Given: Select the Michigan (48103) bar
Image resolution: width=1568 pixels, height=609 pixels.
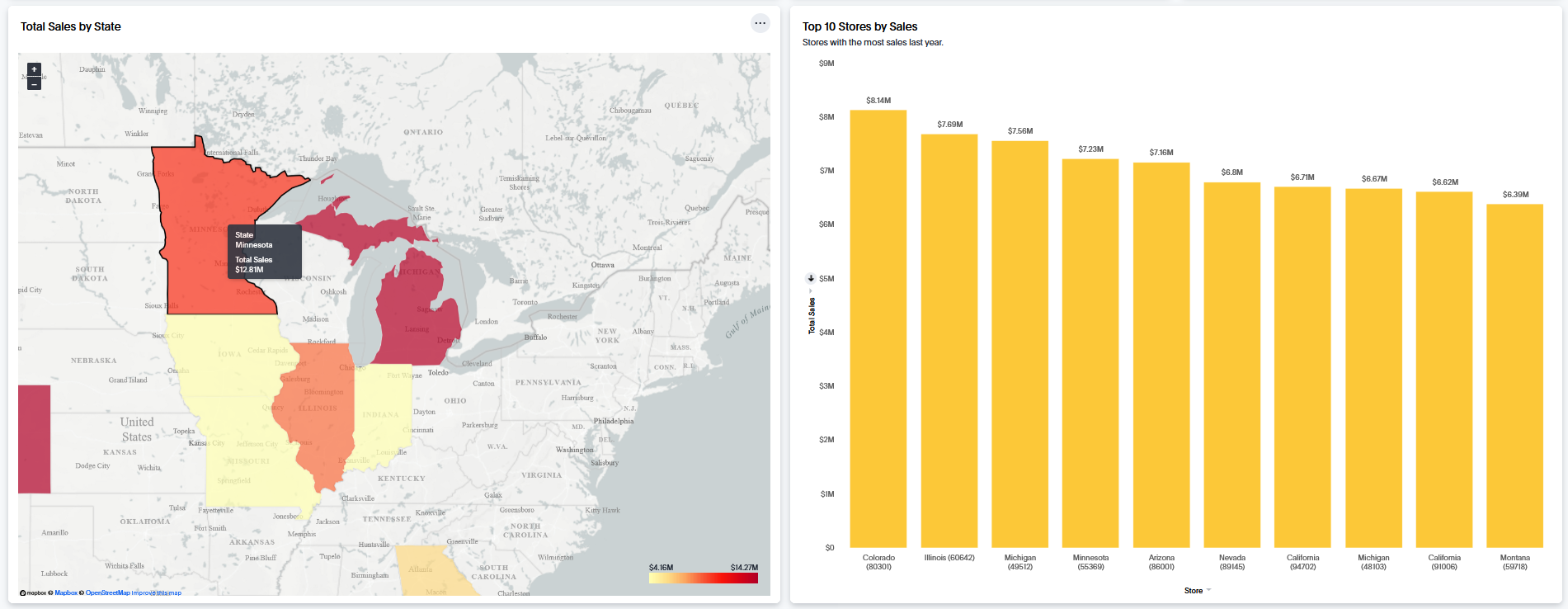Looking at the screenshot, I should point(1373,368).
